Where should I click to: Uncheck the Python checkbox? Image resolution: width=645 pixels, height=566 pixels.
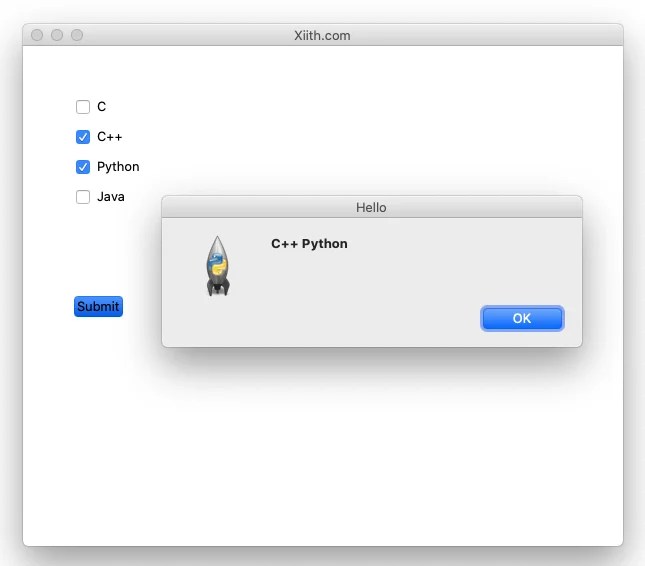pyautogui.click(x=83, y=167)
